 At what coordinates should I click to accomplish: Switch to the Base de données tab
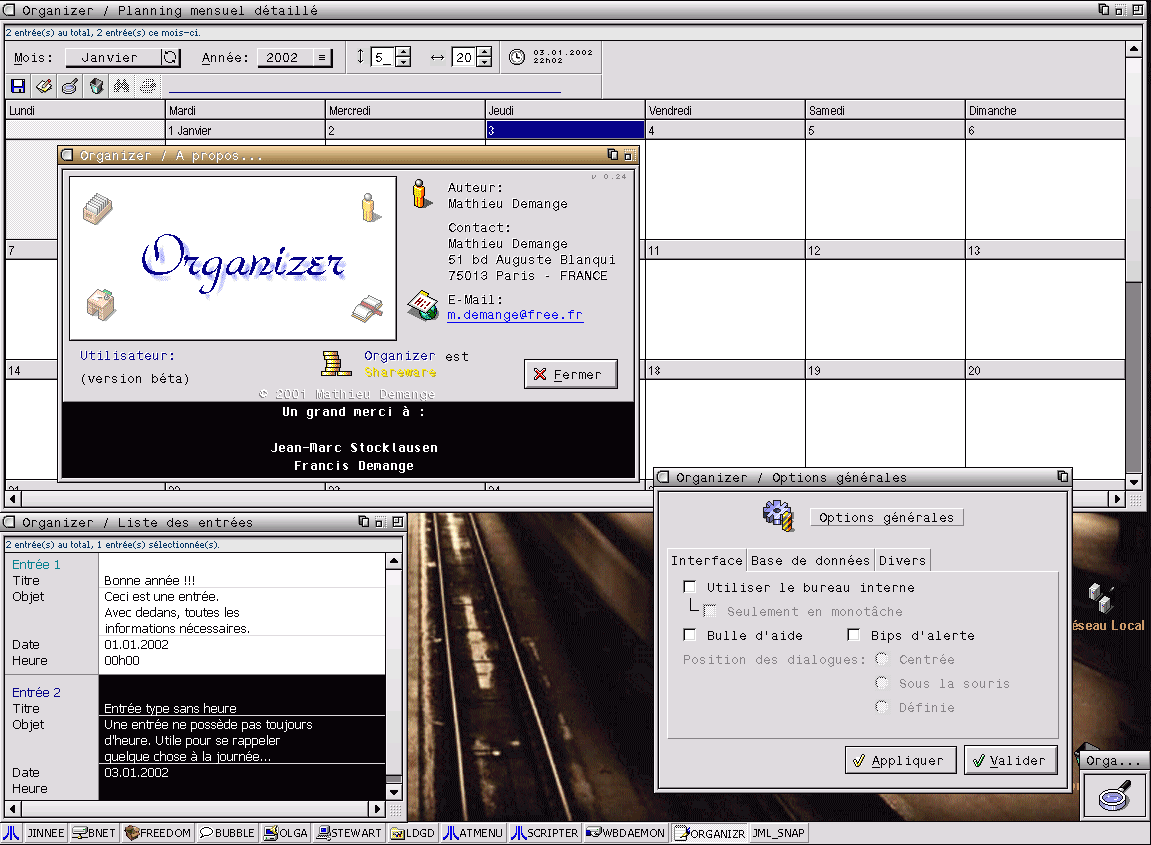810,560
